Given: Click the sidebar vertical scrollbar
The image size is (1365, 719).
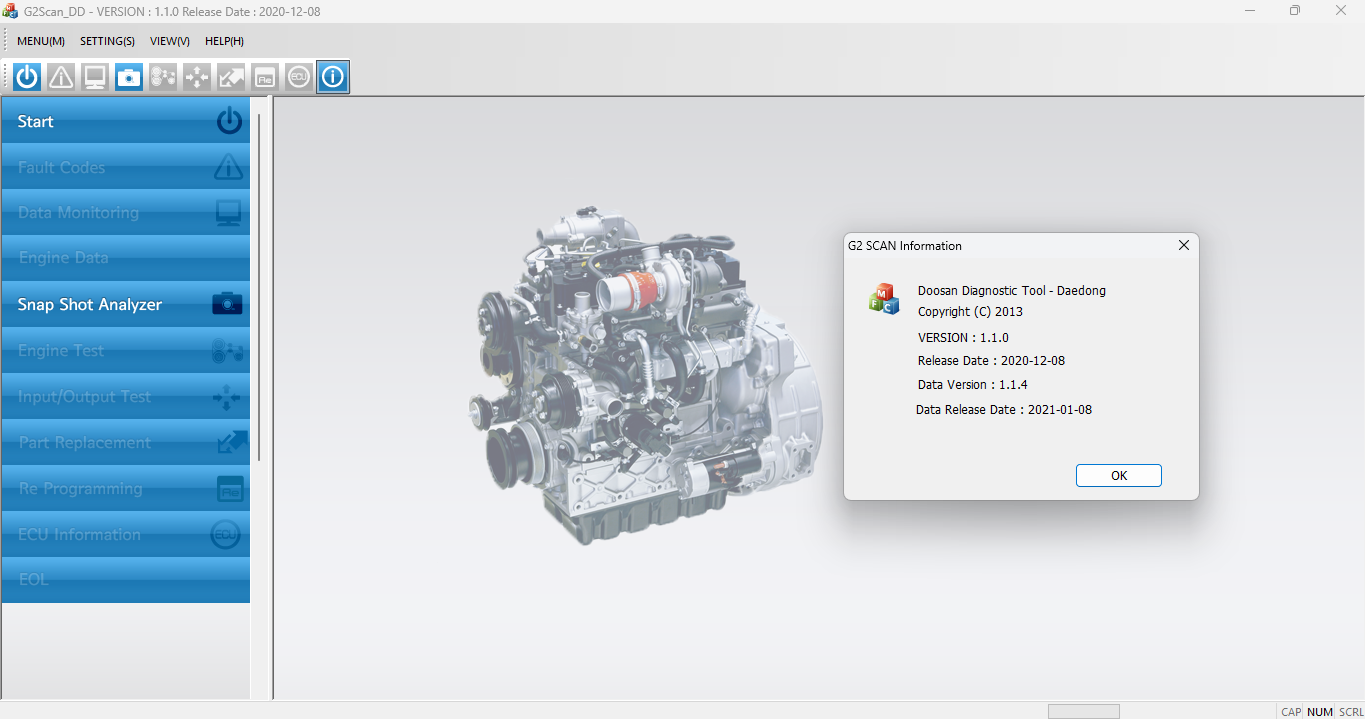Looking at the screenshot, I should click(259, 287).
